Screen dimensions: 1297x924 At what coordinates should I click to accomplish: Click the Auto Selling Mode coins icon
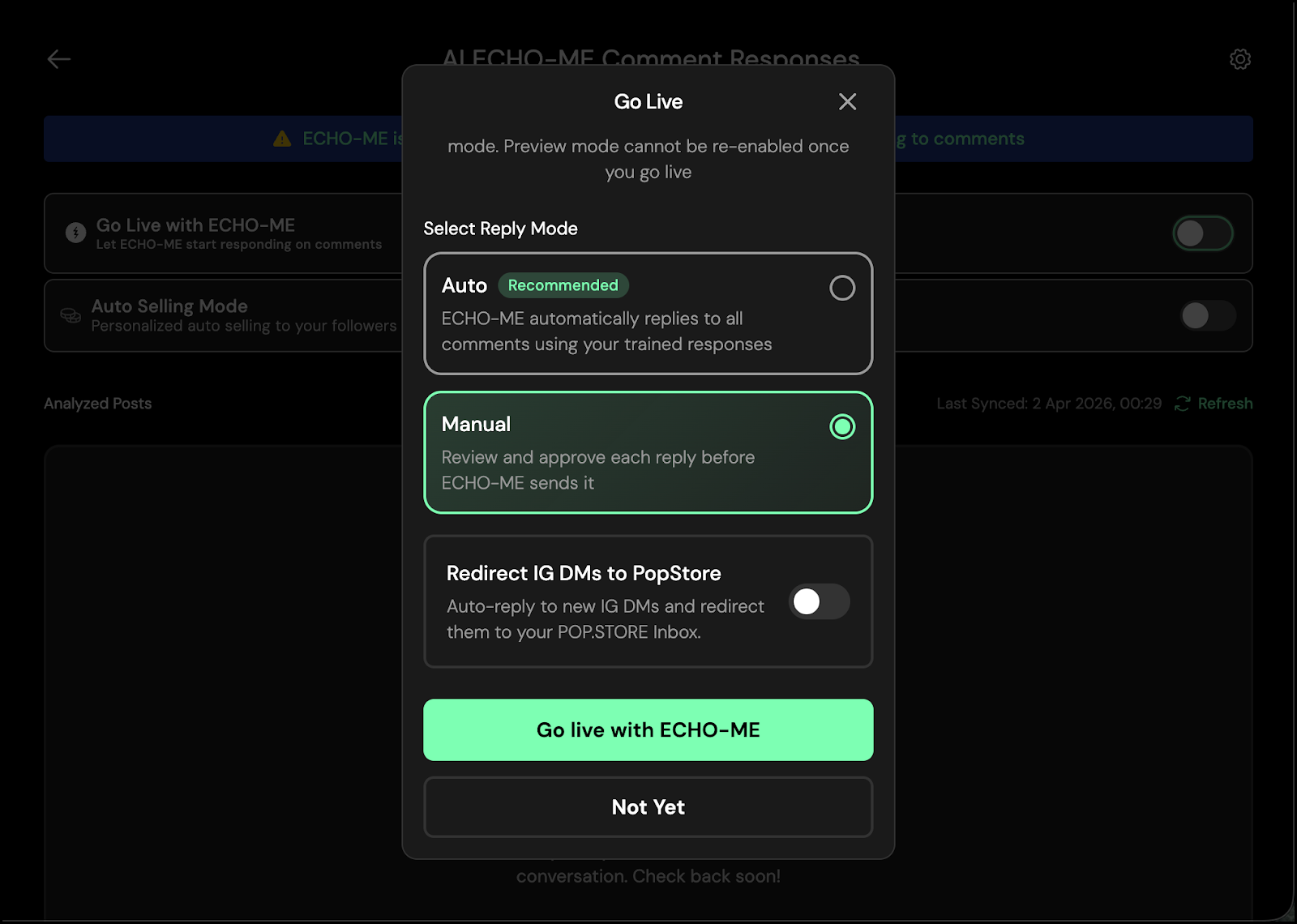71,315
